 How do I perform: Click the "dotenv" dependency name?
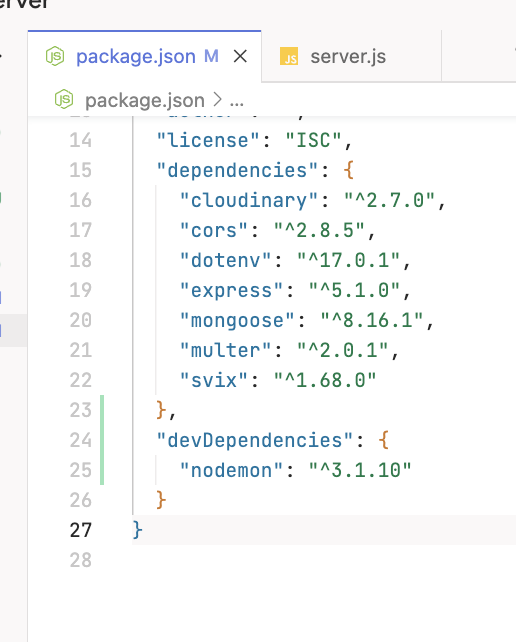(226, 260)
